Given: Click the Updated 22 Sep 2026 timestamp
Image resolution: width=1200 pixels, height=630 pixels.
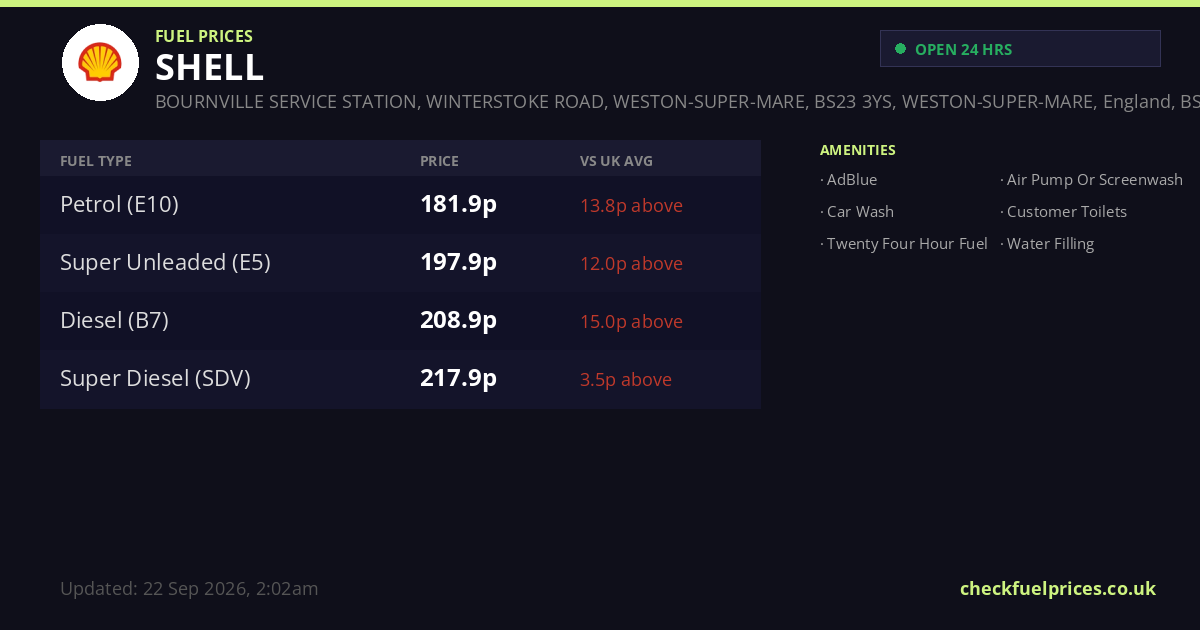Looking at the screenshot, I should coord(189,589).
